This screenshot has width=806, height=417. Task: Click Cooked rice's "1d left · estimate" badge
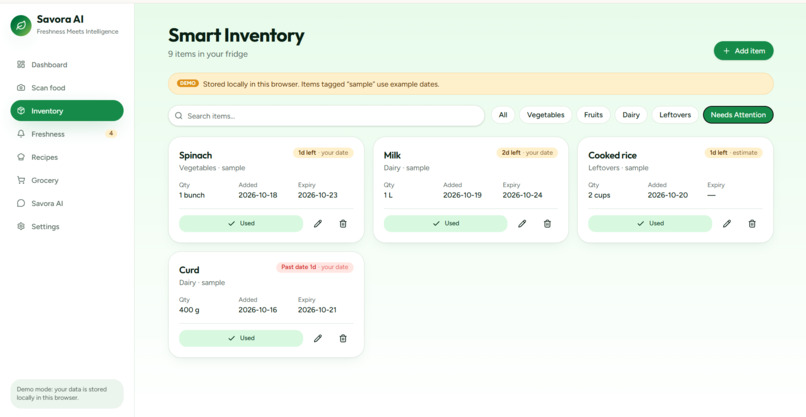pyautogui.click(x=734, y=153)
